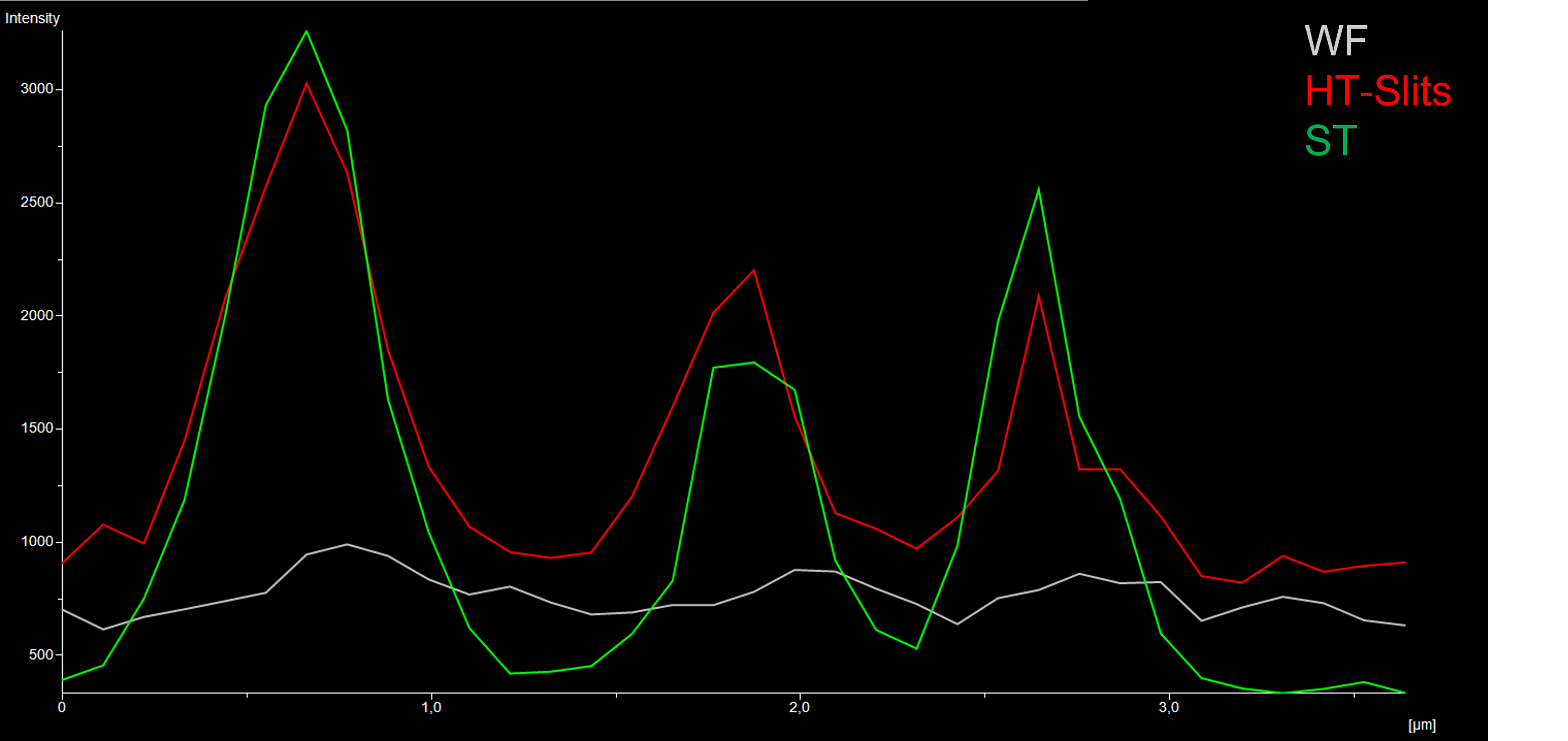The height and width of the screenshot is (741, 1568).
Task: Click the 0 label on the x-axis
Action: (x=61, y=707)
